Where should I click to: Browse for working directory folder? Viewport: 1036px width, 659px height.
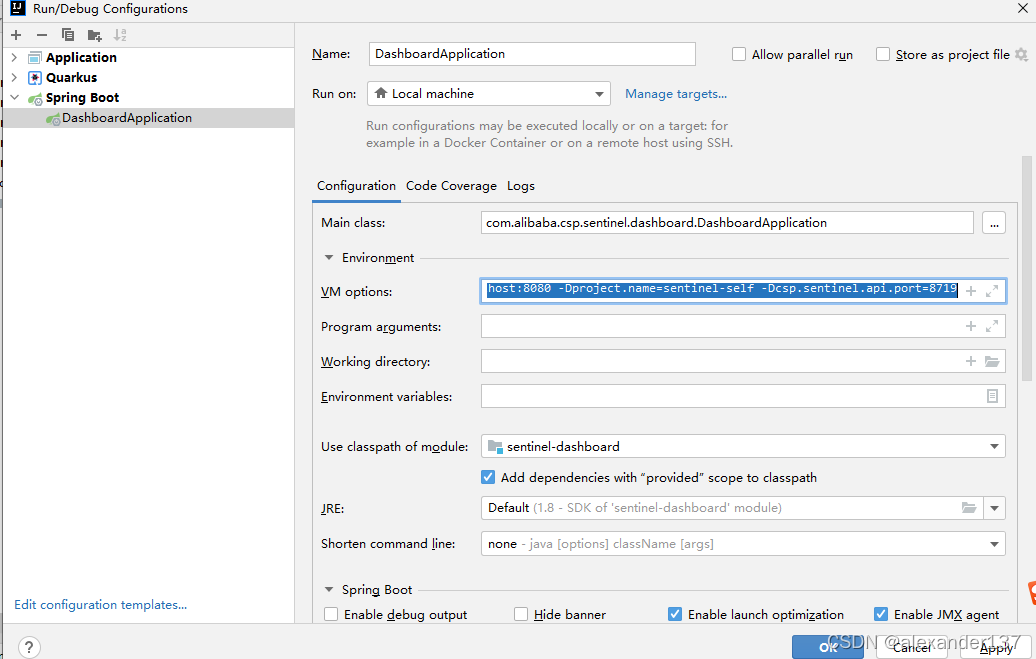[992, 361]
